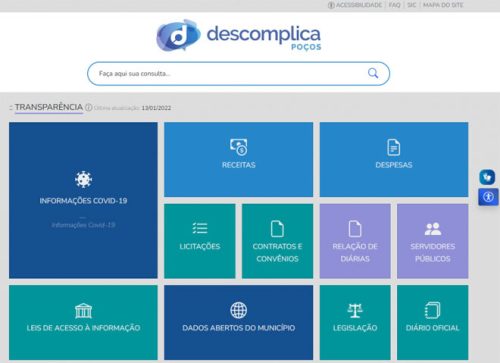Click the building icon above Leis de Acesso

(x=83, y=311)
